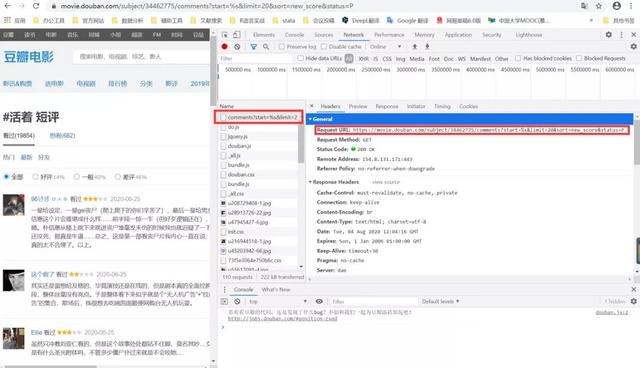Open the Chrome profile avatar

click(x=616, y=6)
